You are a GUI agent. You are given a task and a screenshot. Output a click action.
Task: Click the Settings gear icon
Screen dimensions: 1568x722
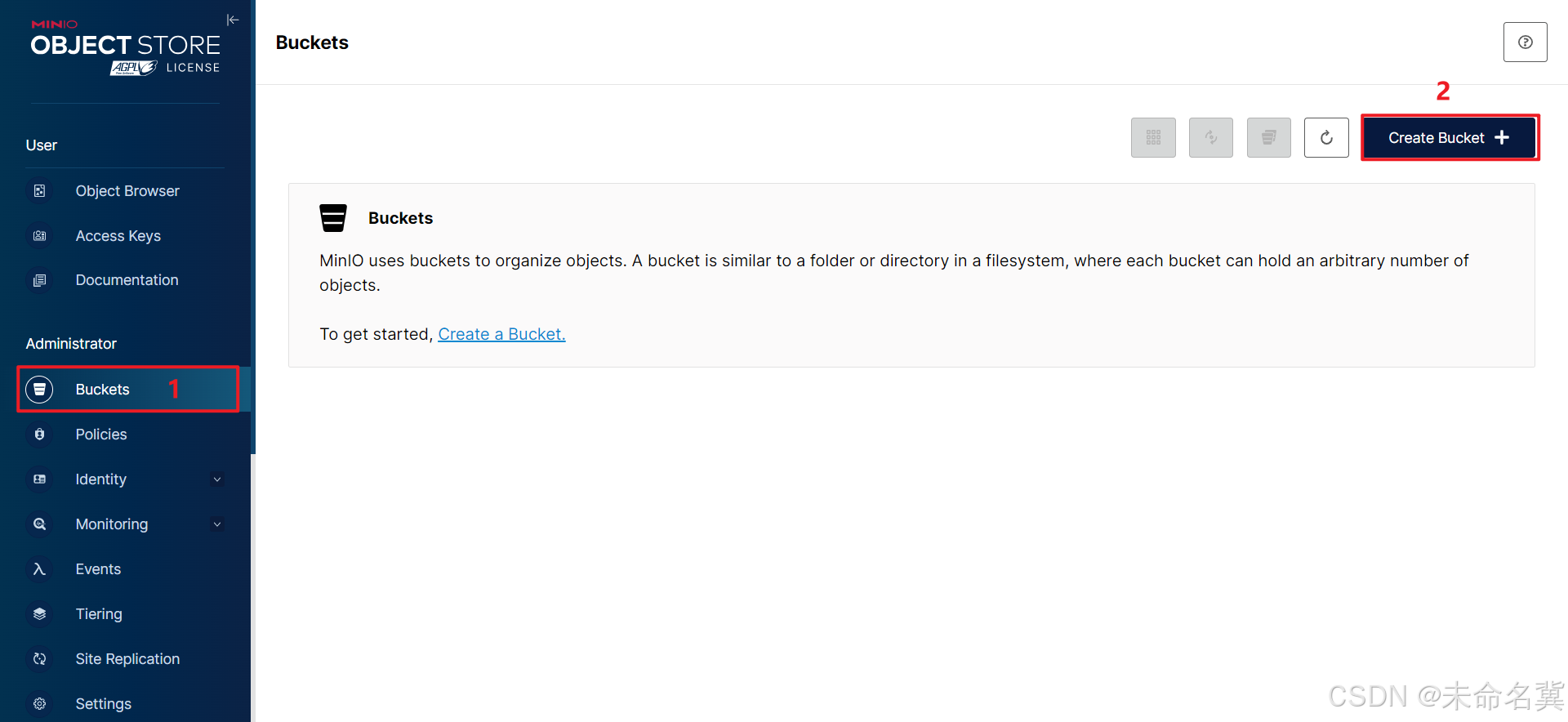click(x=39, y=704)
